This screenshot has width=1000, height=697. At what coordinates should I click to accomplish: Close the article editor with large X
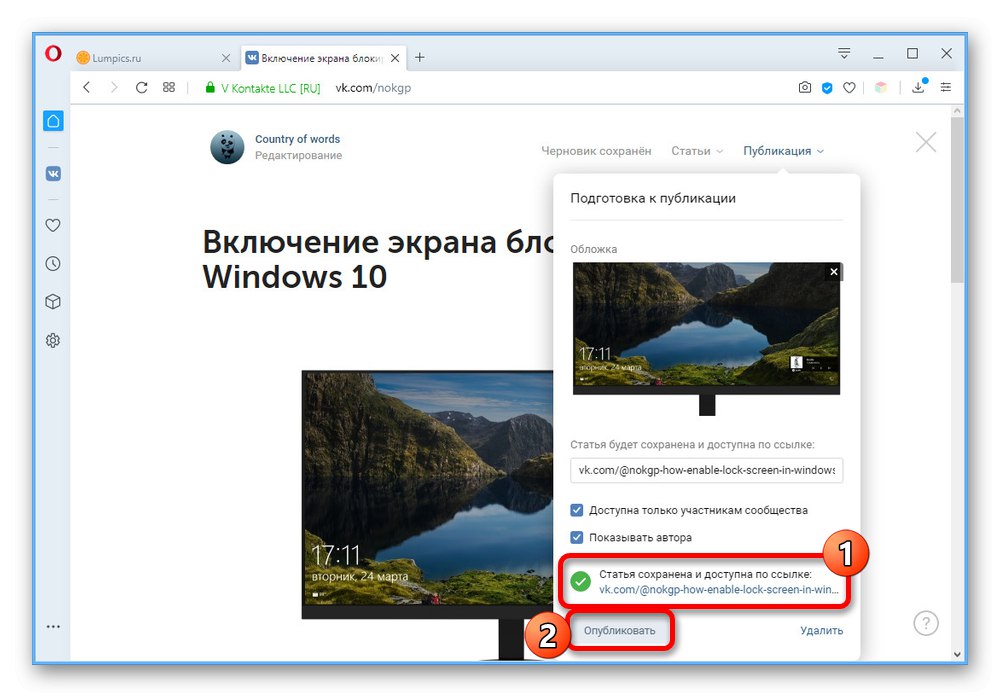(x=926, y=142)
